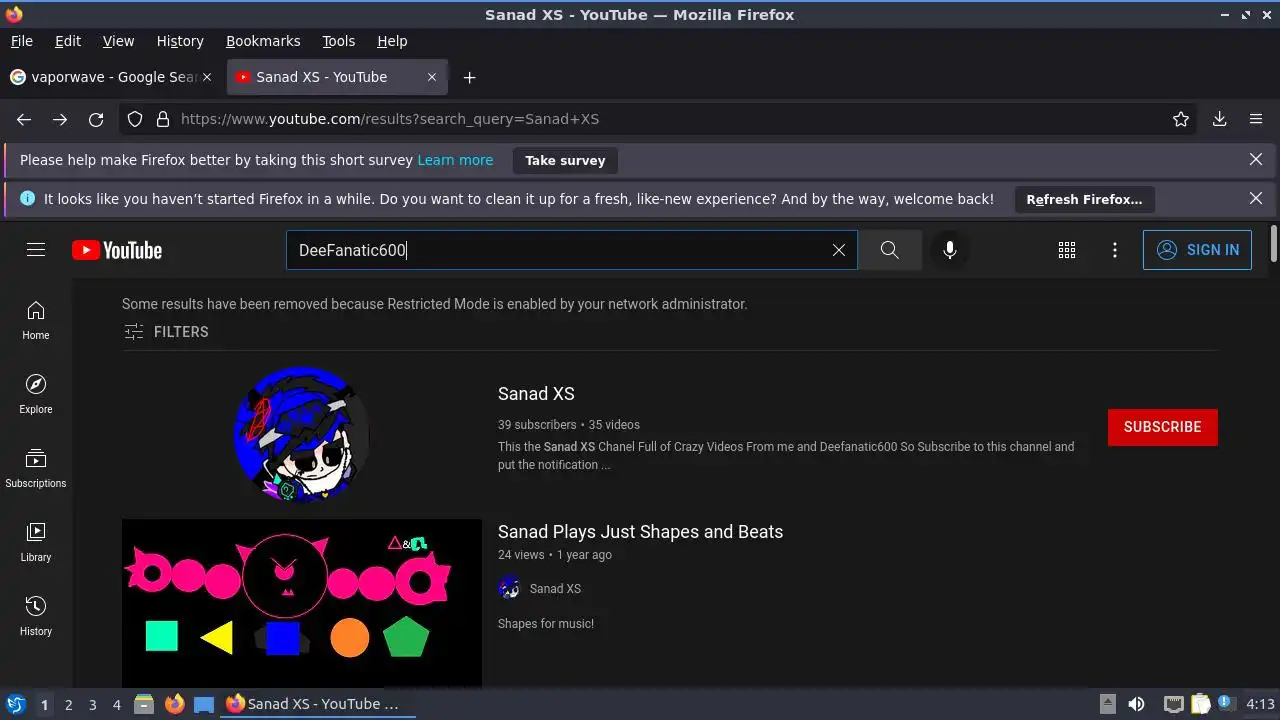This screenshot has height=720, width=1280.
Task: Open Explore in the YouTube sidebar
Action: [36, 394]
